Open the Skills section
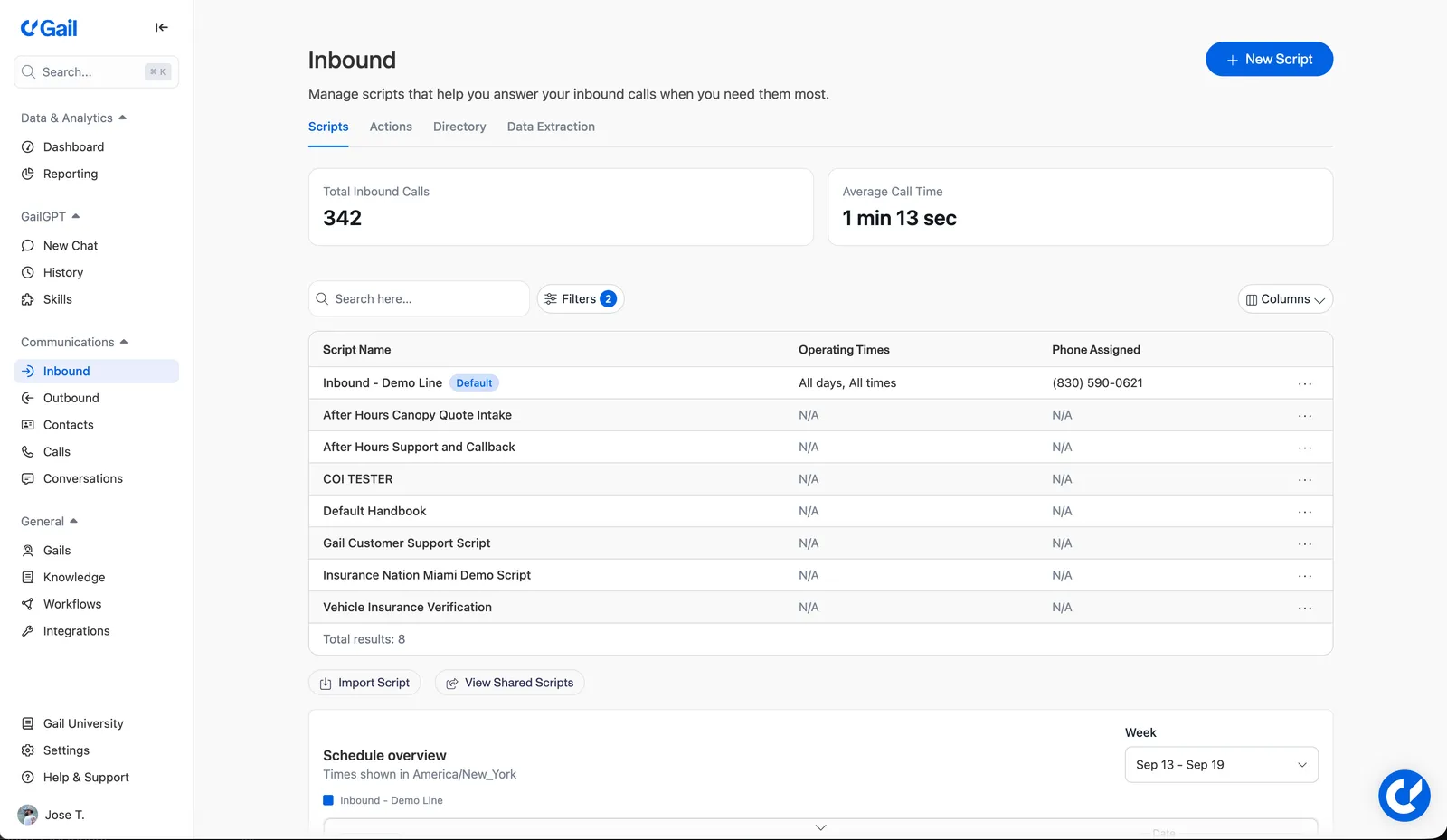1447x840 pixels. 58,300
